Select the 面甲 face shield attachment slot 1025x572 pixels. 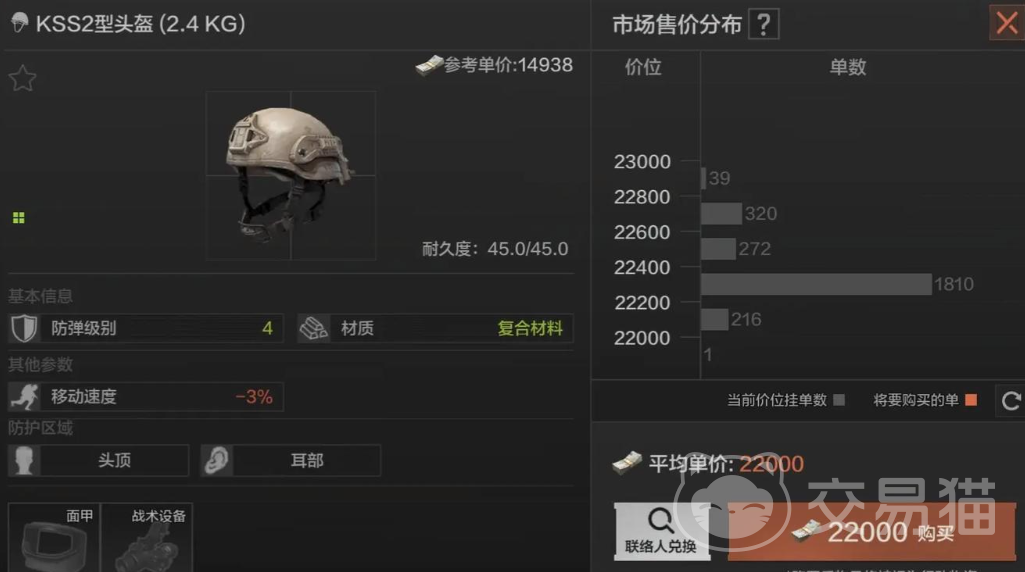tap(54, 537)
